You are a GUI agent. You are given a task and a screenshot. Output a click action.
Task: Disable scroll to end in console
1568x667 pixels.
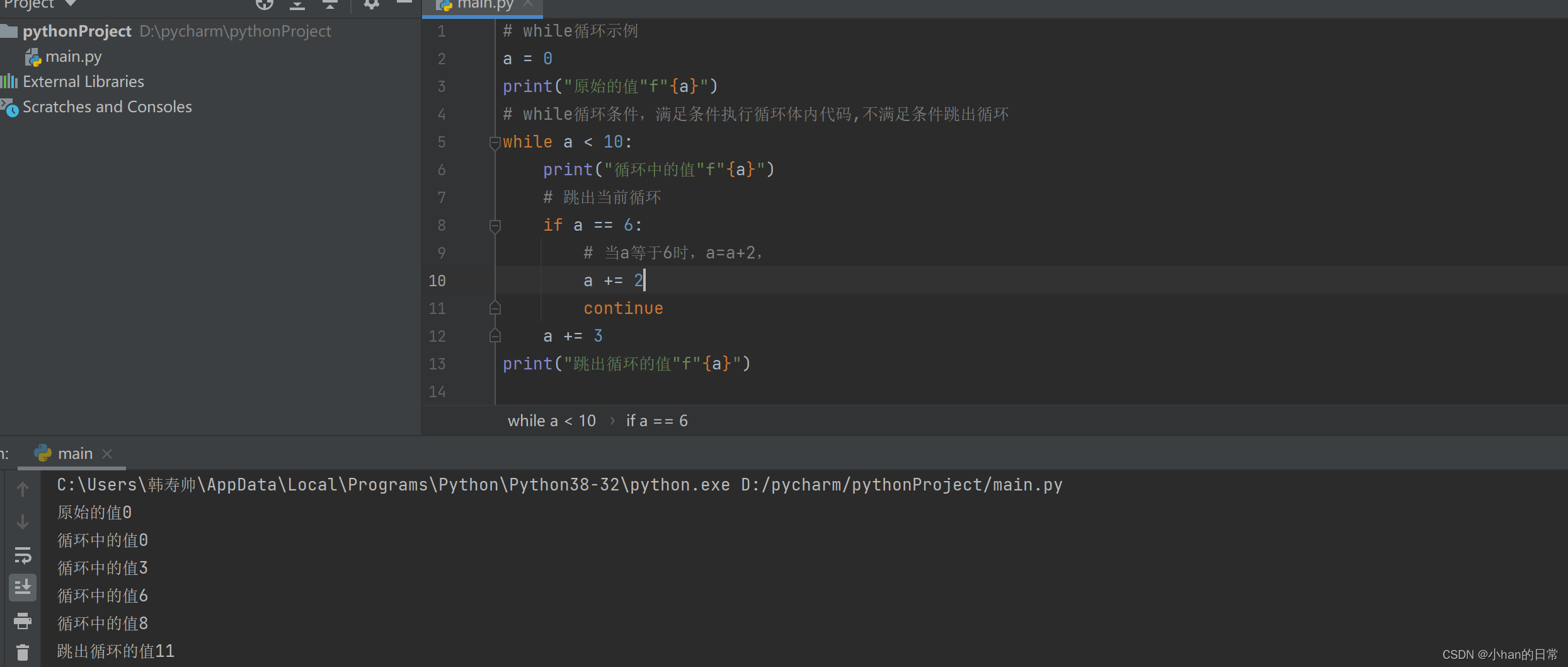click(23, 587)
